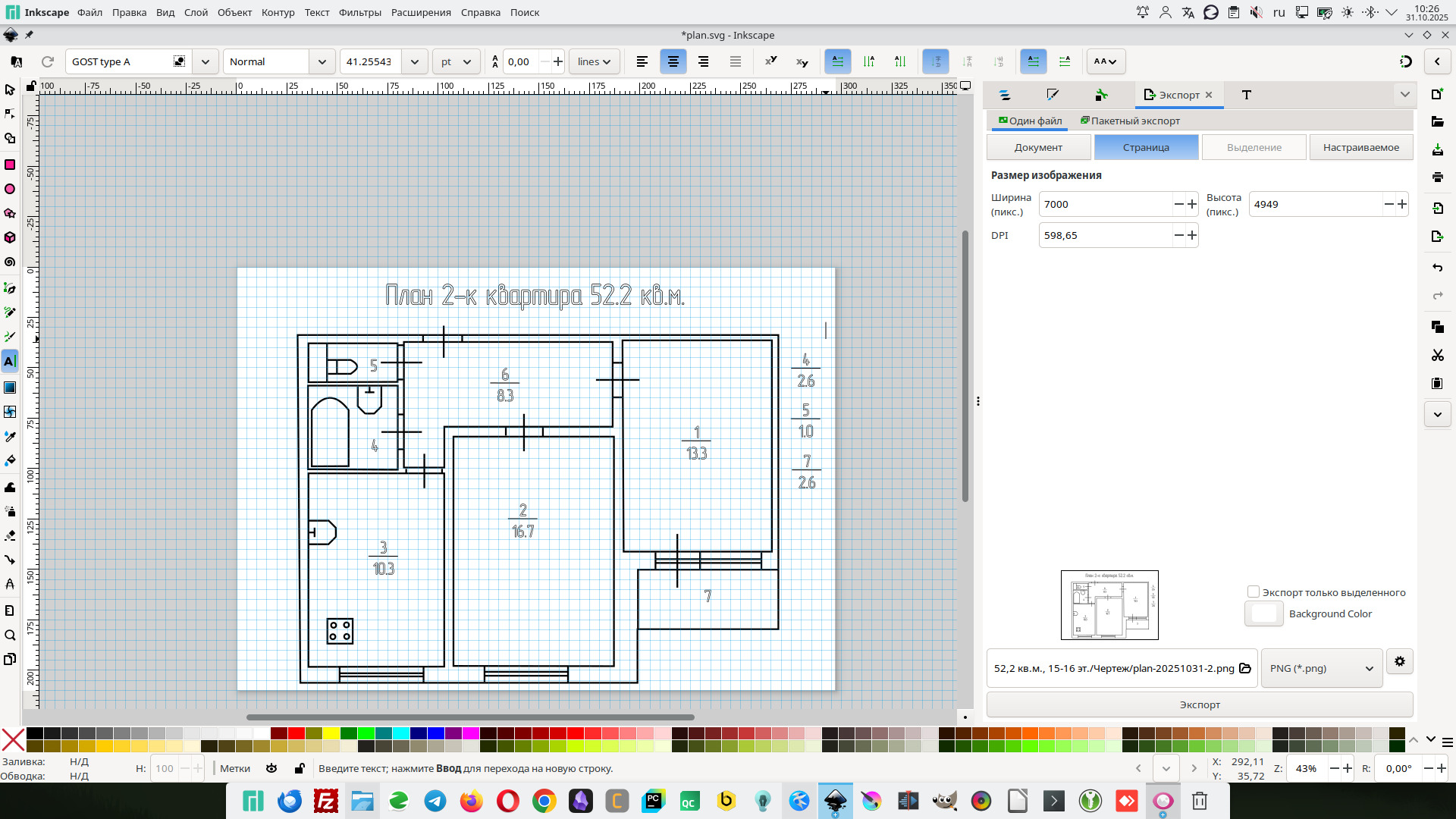The image size is (1456, 819).
Task: Enable export only selected checkbox
Action: (1254, 591)
